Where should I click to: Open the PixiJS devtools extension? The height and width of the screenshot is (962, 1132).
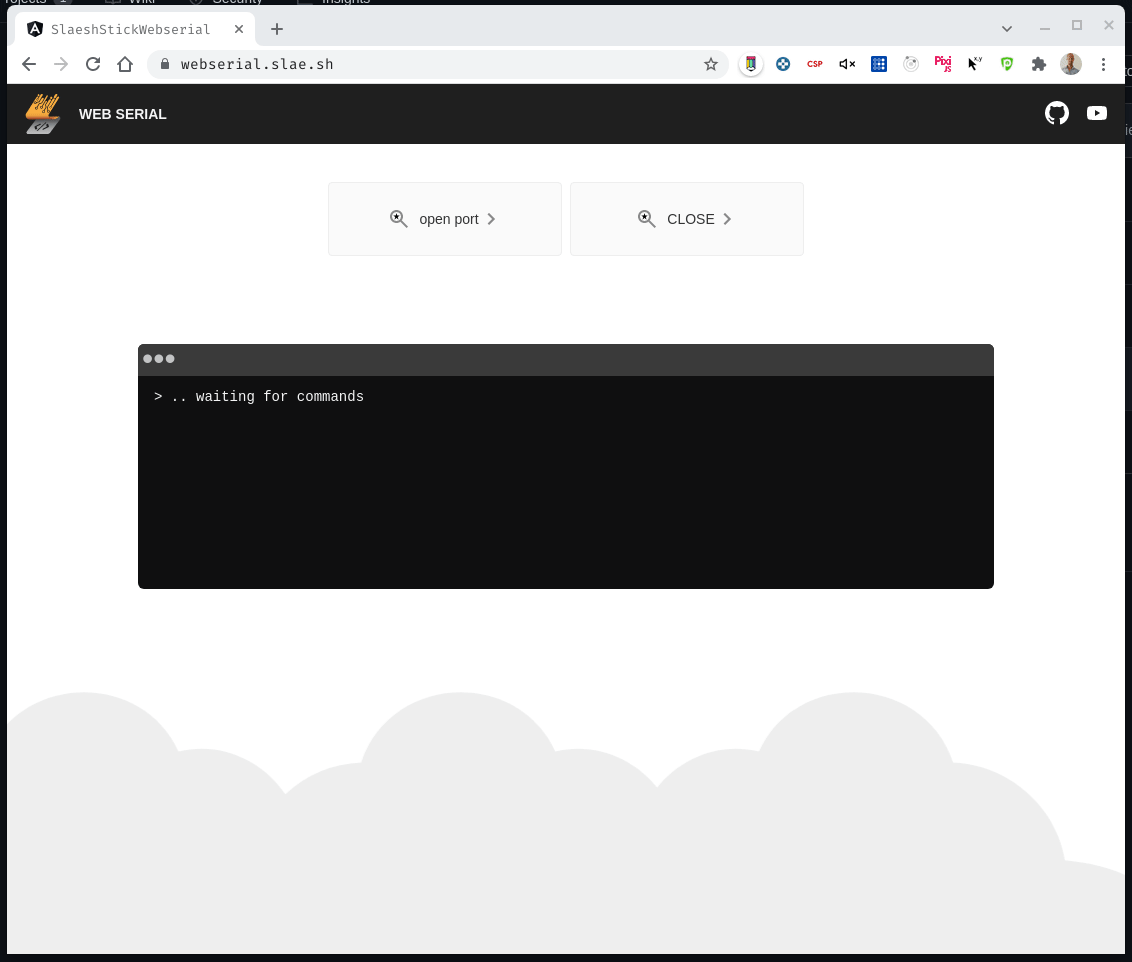tap(943, 64)
